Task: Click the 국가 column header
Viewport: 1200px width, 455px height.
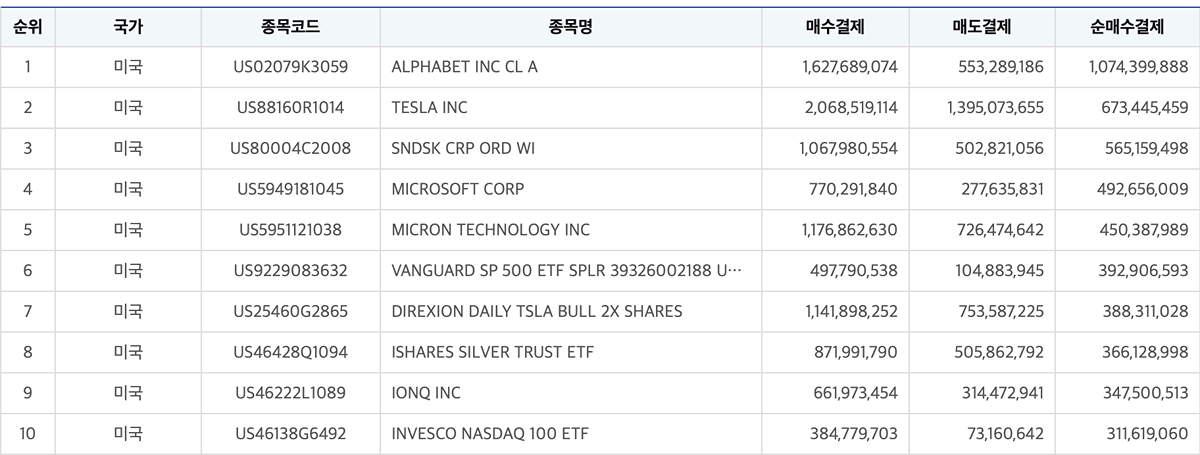Action: (128, 27)
